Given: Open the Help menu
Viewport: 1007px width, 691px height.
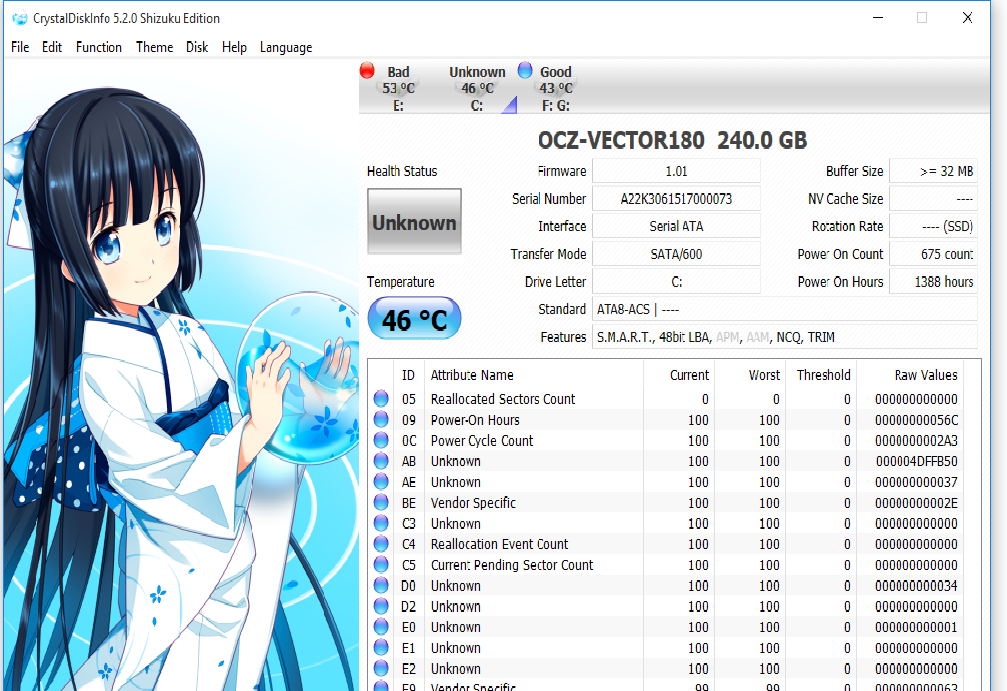Looking at the screenshot, I should pos(234,47).
